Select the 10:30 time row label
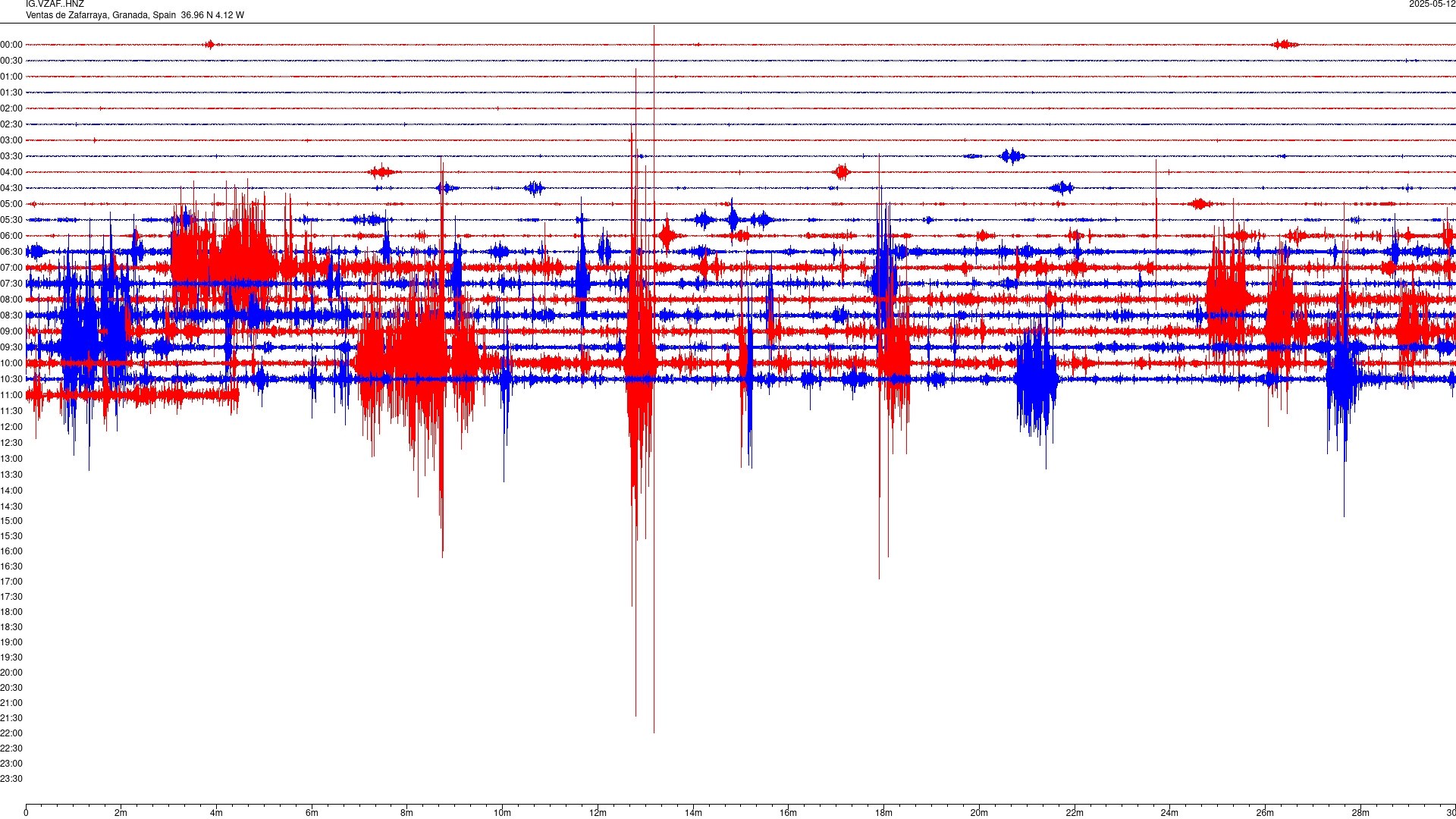Viewport: 1456px width, 819px height. (x=11, y=379)
